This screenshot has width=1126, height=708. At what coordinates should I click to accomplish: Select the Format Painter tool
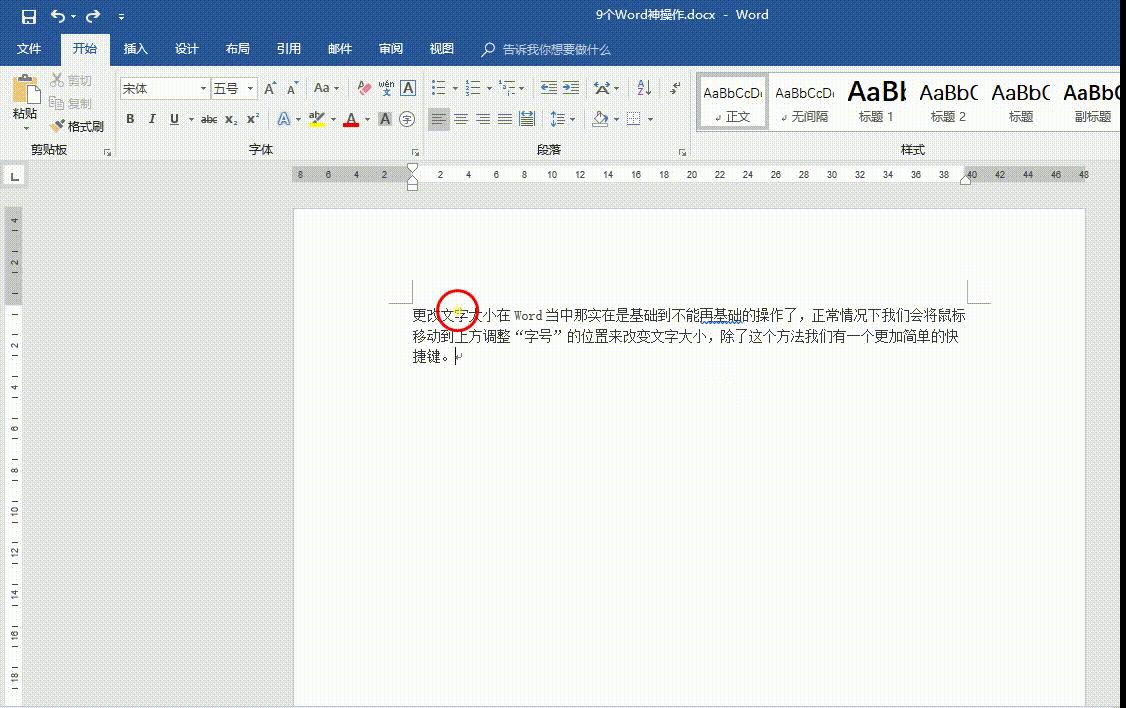pyautogui.click(x=79, y=125)
